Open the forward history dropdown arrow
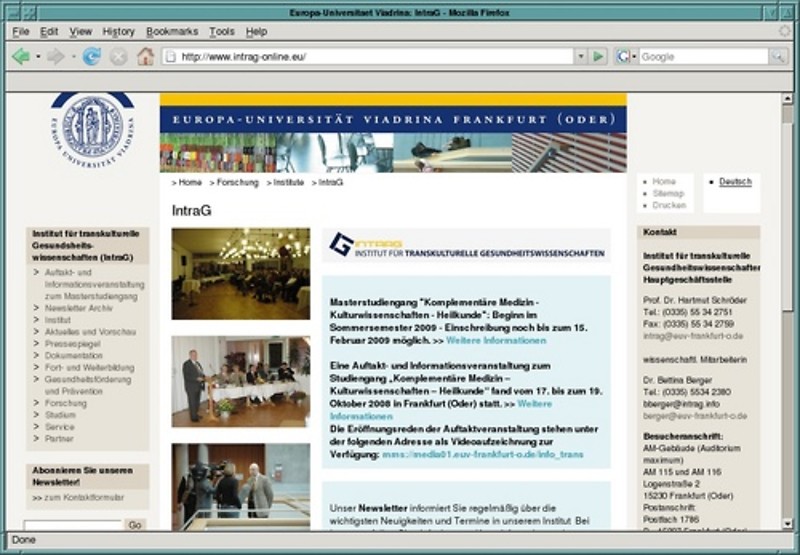800x555 pixels. point(73,57)
